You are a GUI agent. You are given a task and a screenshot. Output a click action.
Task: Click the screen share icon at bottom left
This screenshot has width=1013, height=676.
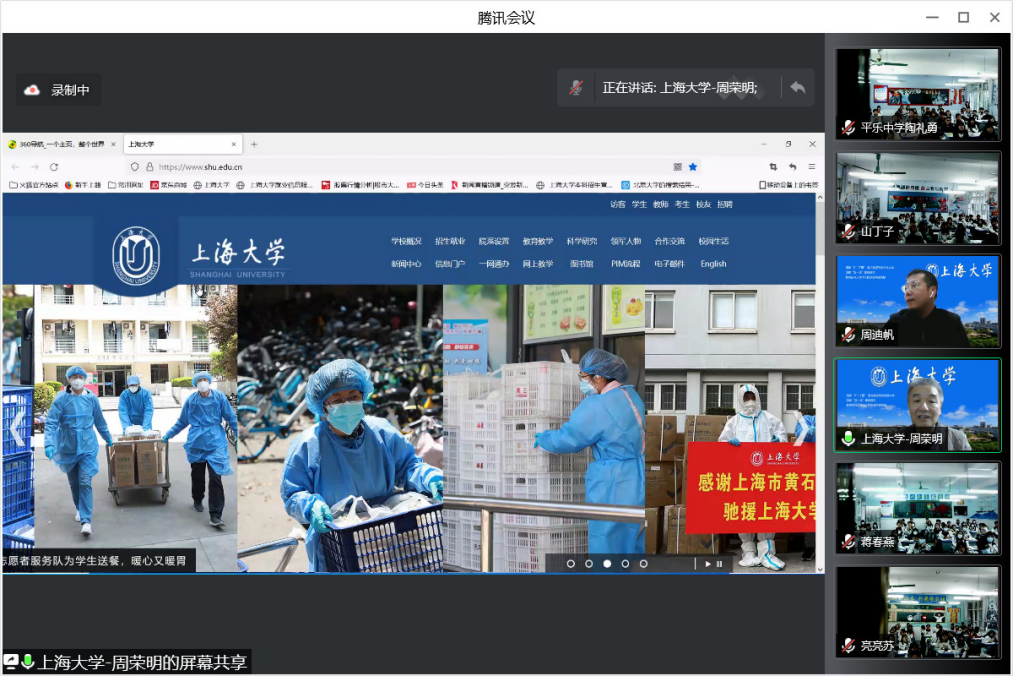(11, 661)
